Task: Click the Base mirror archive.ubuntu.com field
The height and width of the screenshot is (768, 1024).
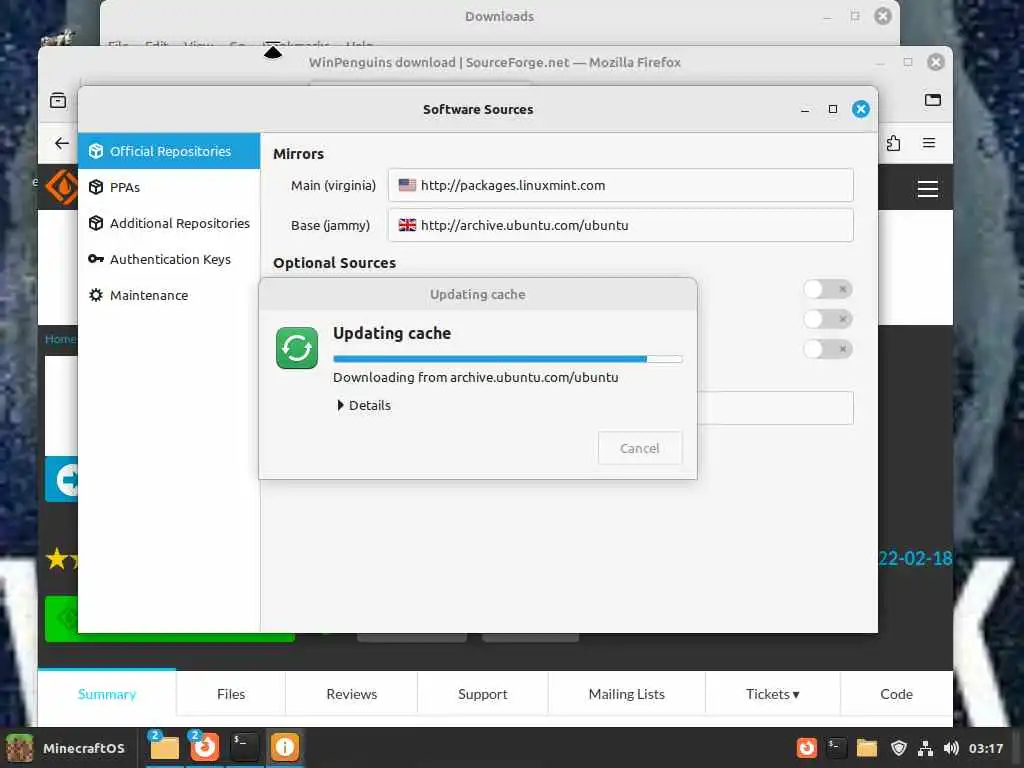Action: (x=620, y=225)
